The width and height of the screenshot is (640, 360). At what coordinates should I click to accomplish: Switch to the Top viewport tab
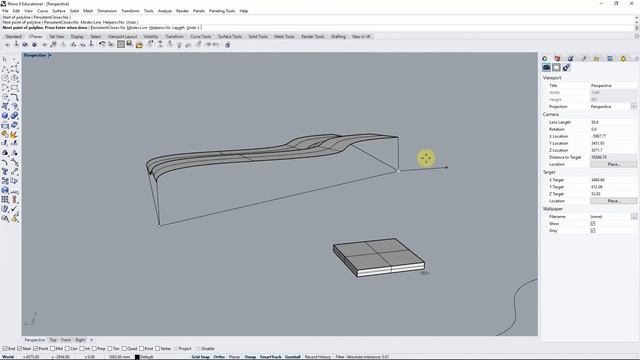[53, 340]
